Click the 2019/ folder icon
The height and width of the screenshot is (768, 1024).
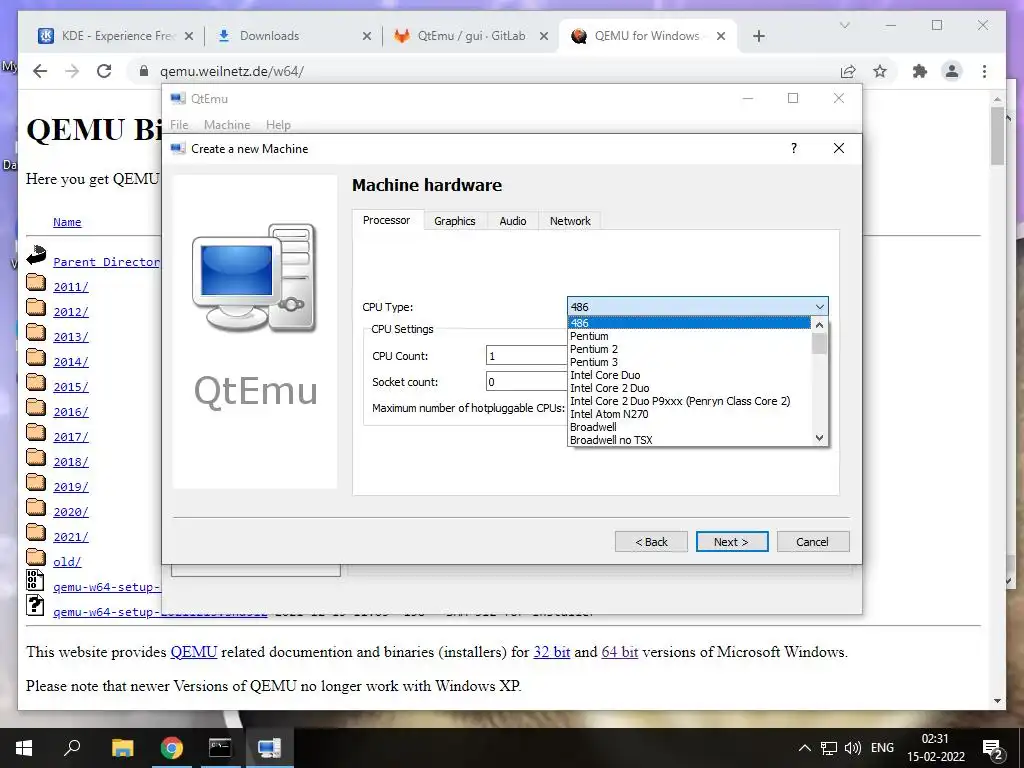click(36, 483)
